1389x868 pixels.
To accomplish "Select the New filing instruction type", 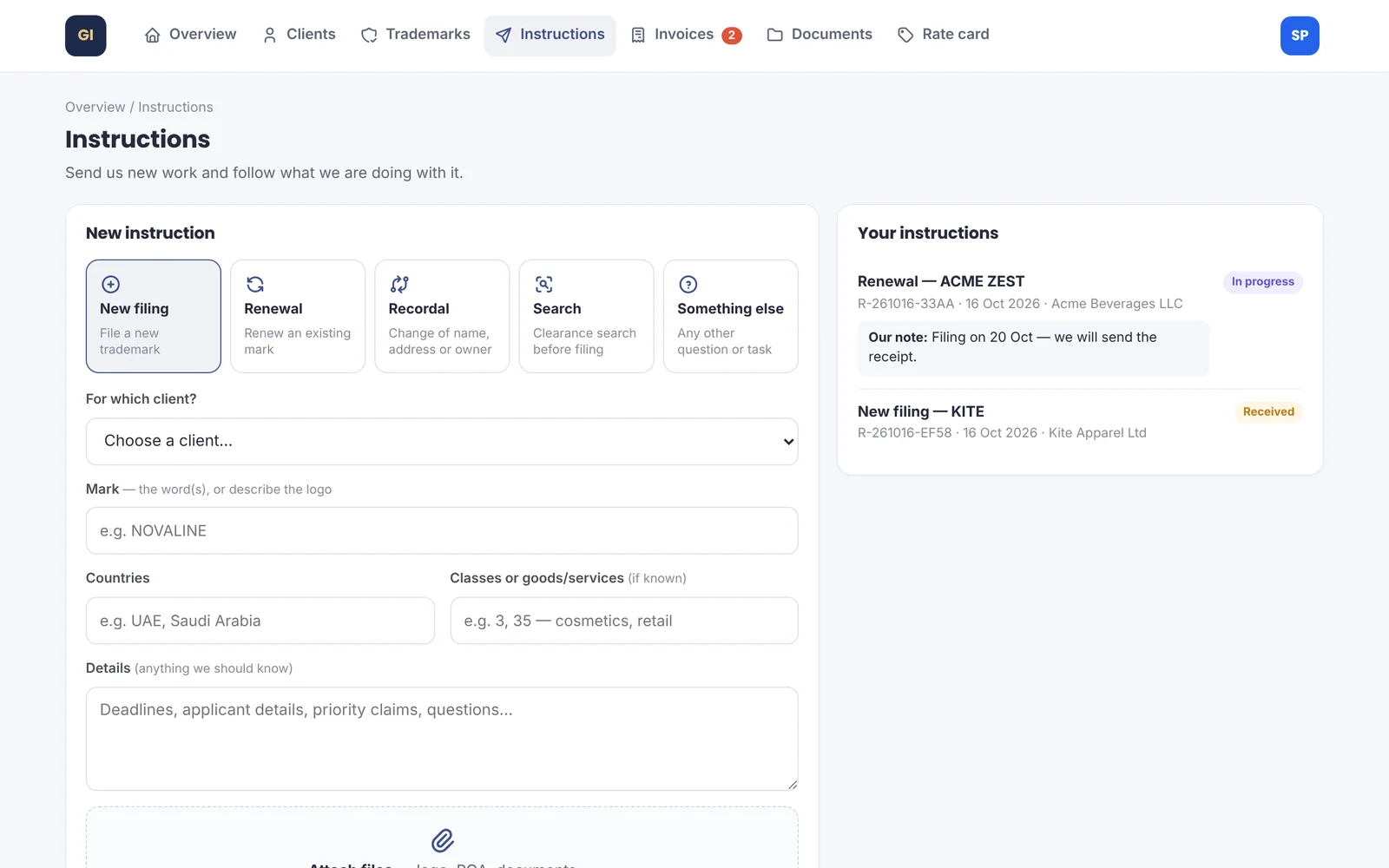I will (x=154, y=316).
